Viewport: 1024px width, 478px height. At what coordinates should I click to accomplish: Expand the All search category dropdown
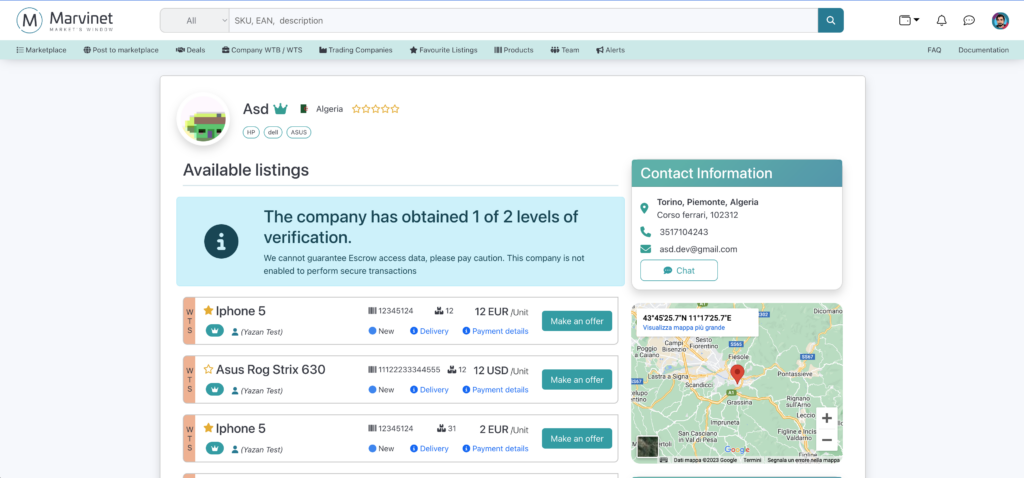point(195,20)
